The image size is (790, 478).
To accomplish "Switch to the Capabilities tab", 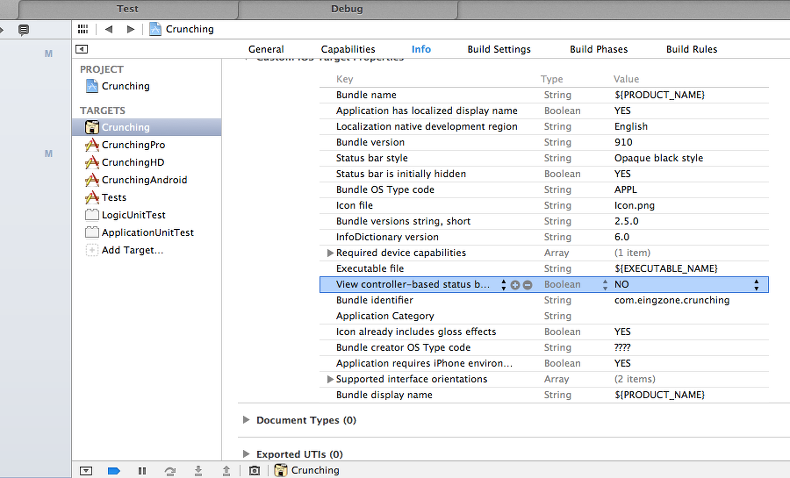I will tap(348, 49).
